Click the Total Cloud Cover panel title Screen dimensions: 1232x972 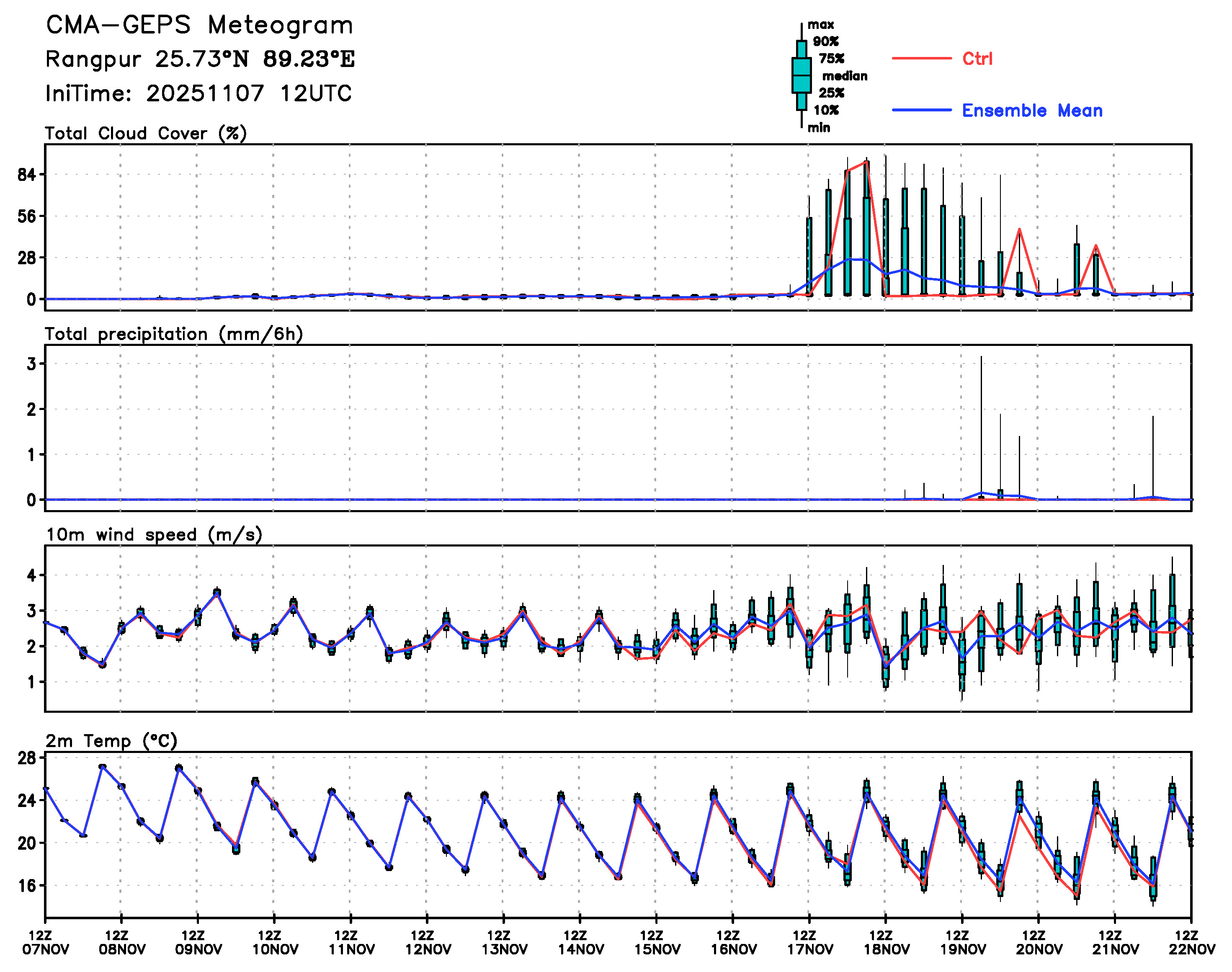click(146, 133)
